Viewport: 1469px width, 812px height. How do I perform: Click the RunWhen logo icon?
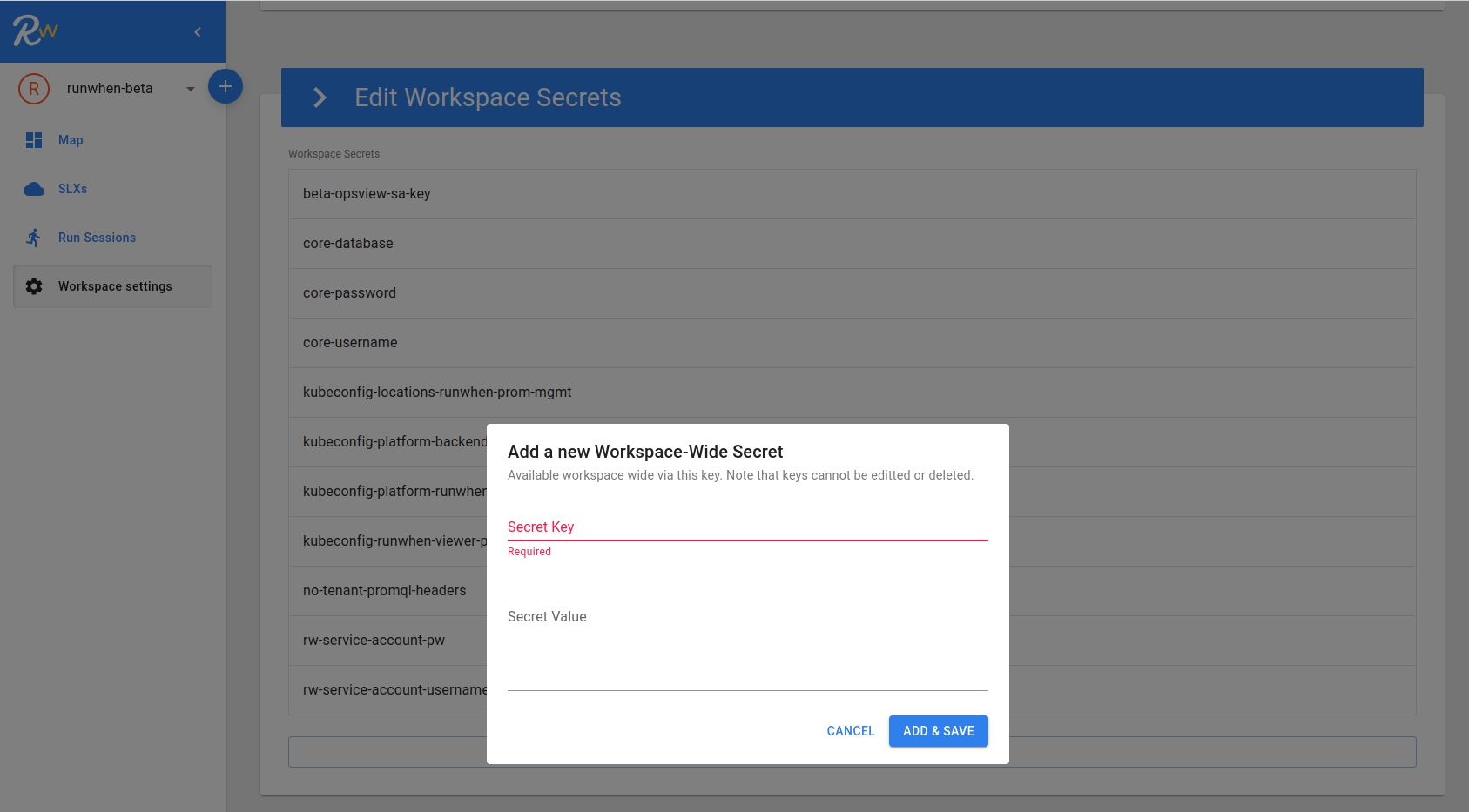35,31
